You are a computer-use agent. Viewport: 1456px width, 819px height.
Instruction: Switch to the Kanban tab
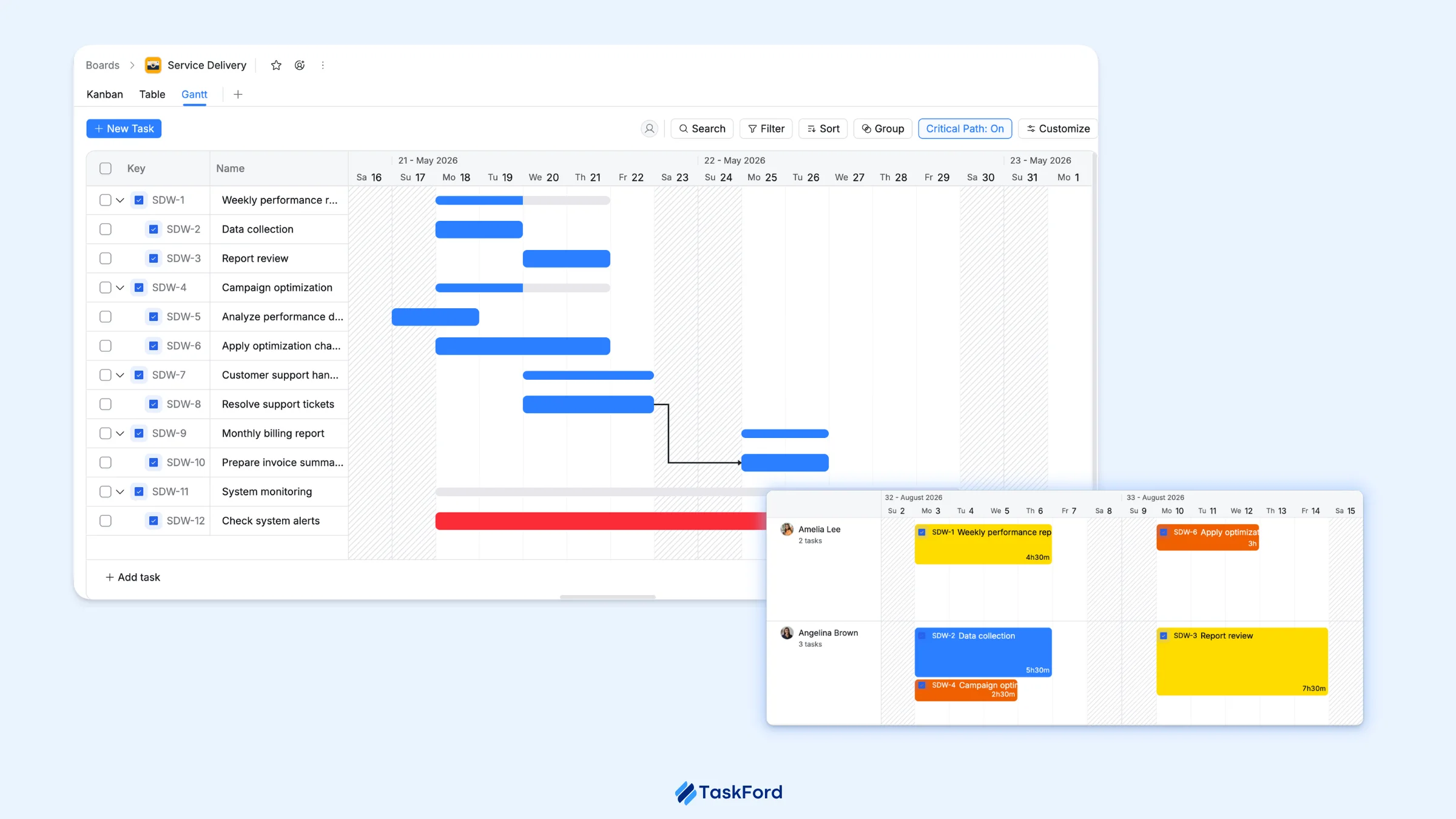pos(104,94)
